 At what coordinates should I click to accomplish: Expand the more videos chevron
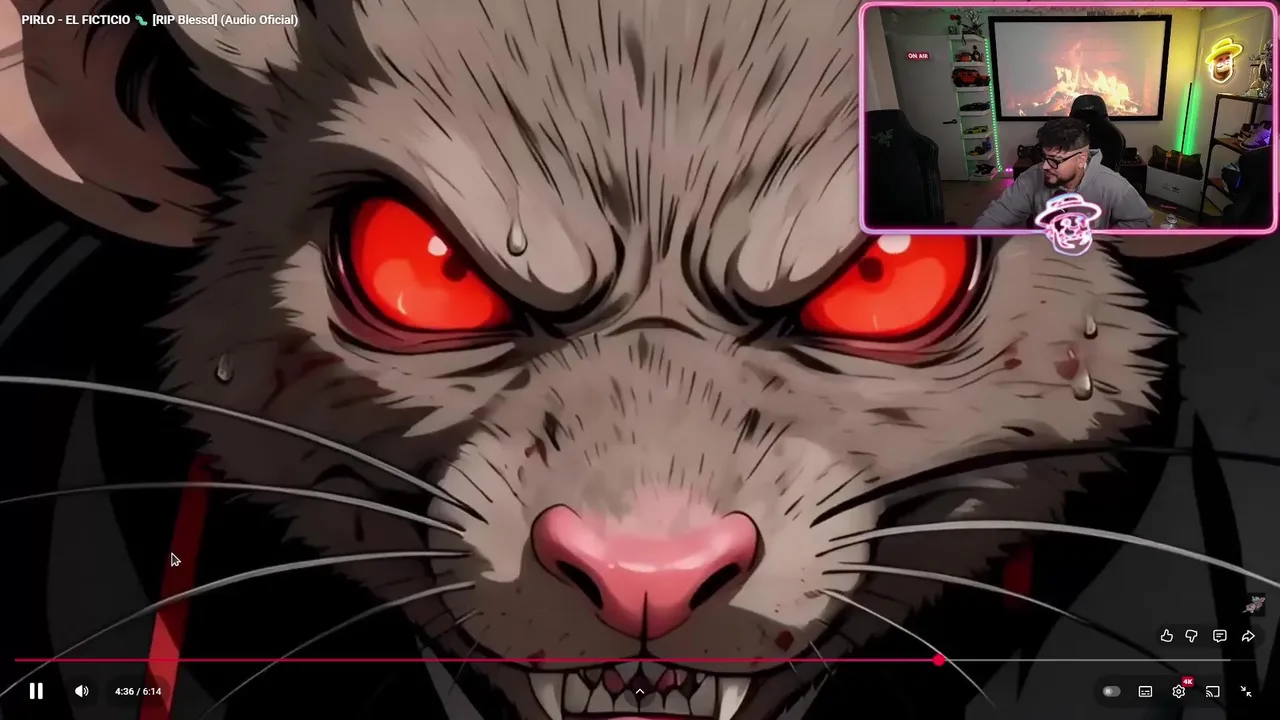pyautogui.click(x=640, y=691)
